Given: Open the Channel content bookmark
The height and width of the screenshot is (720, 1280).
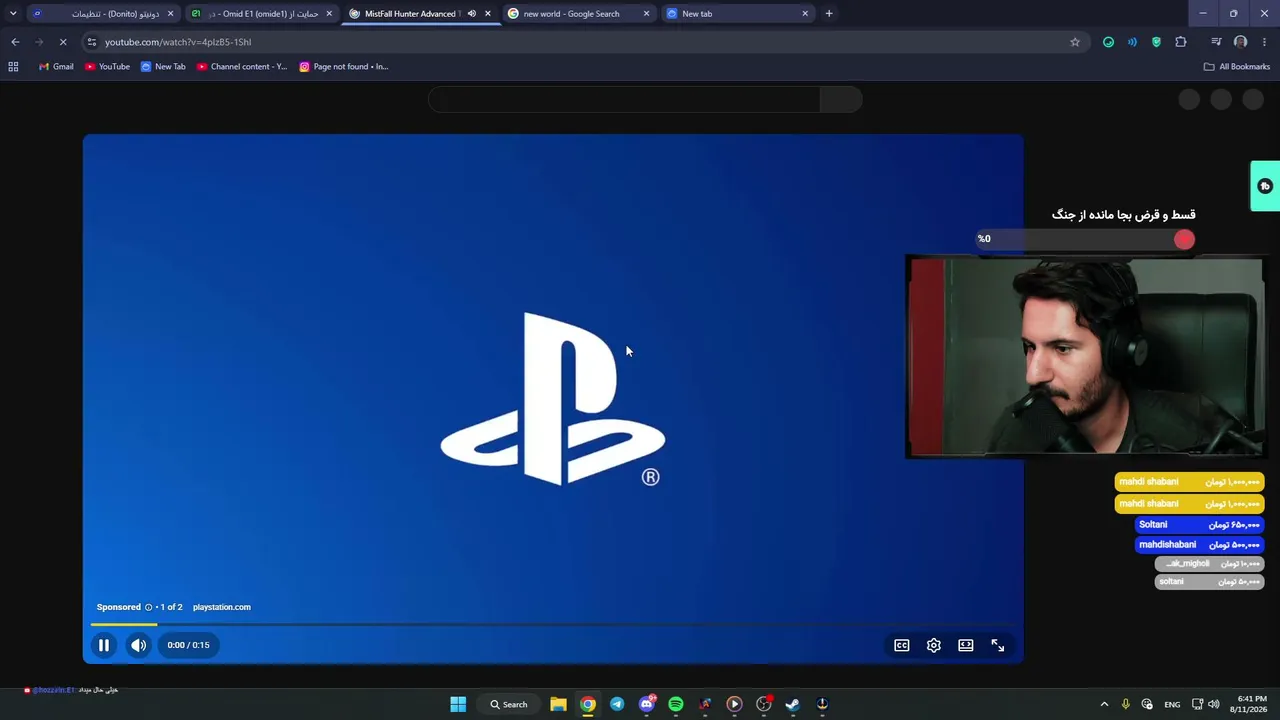Looking at the screenshot, I should [x=242, y=67].
